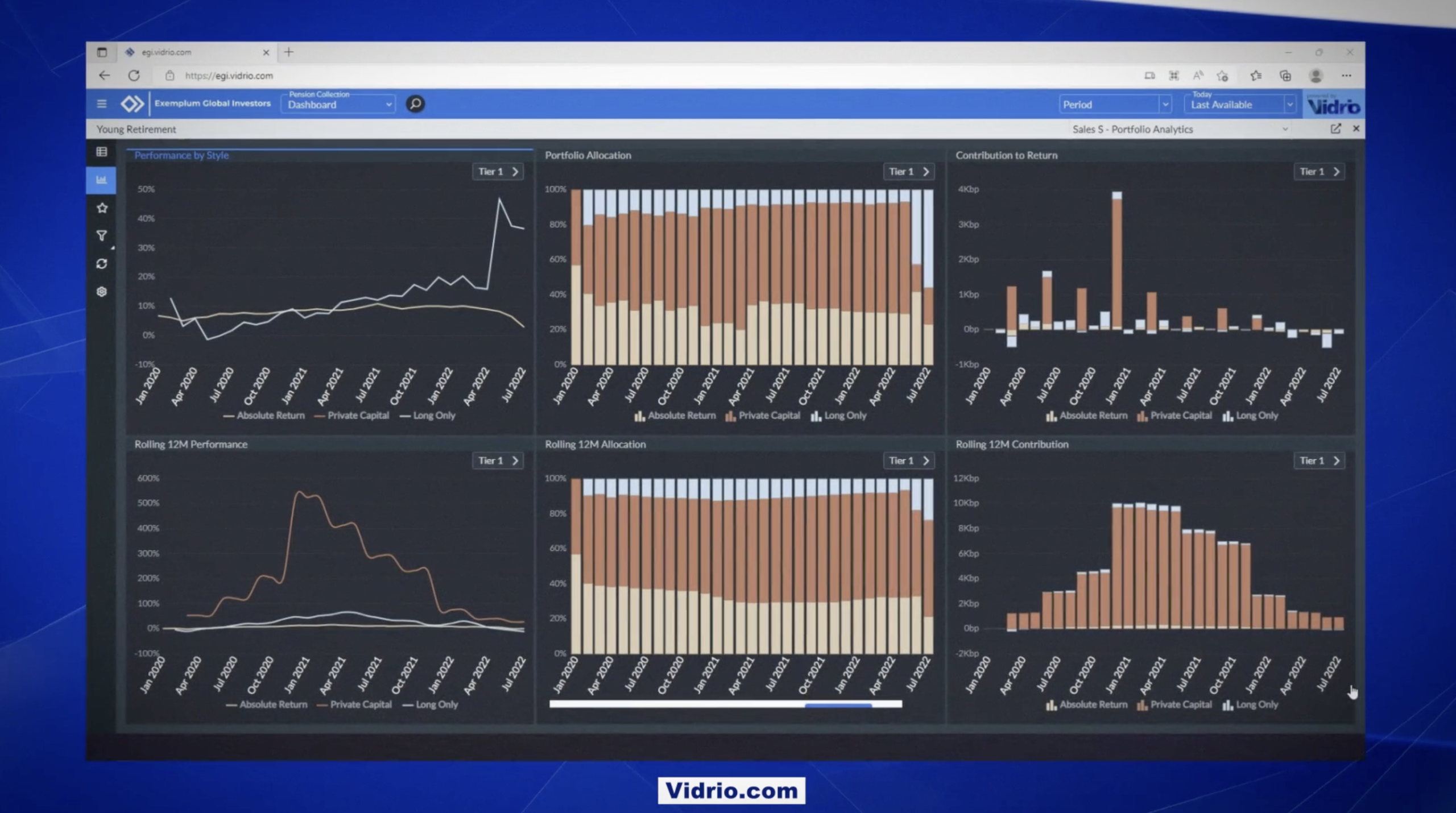Image resolution: width=1456 pixels, height=813 pixels.
Task: Open the hamburger menu in the header
Action: click(102, 103)
